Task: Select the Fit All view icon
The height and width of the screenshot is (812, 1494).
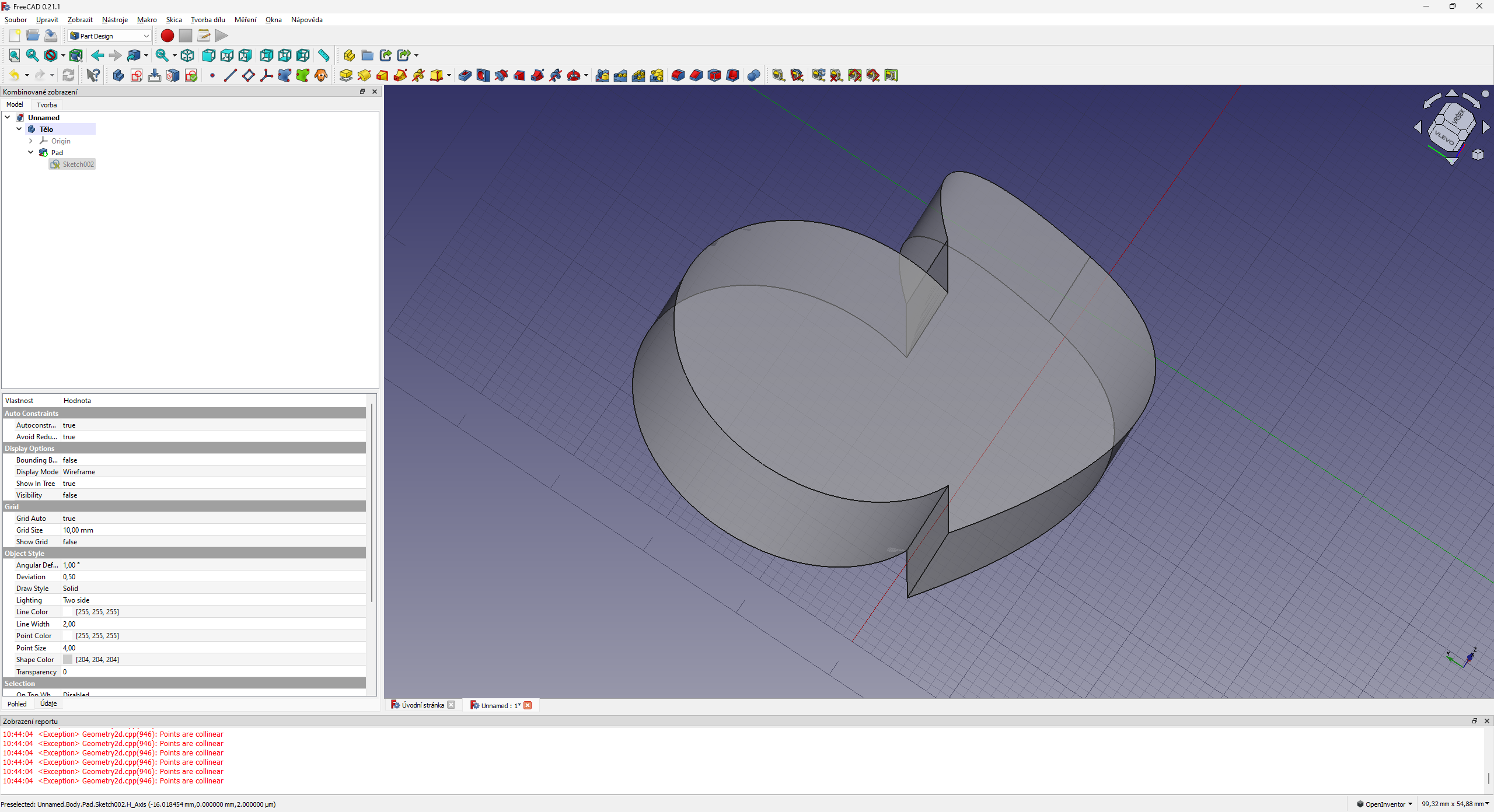Action: [x=14, y=55]
